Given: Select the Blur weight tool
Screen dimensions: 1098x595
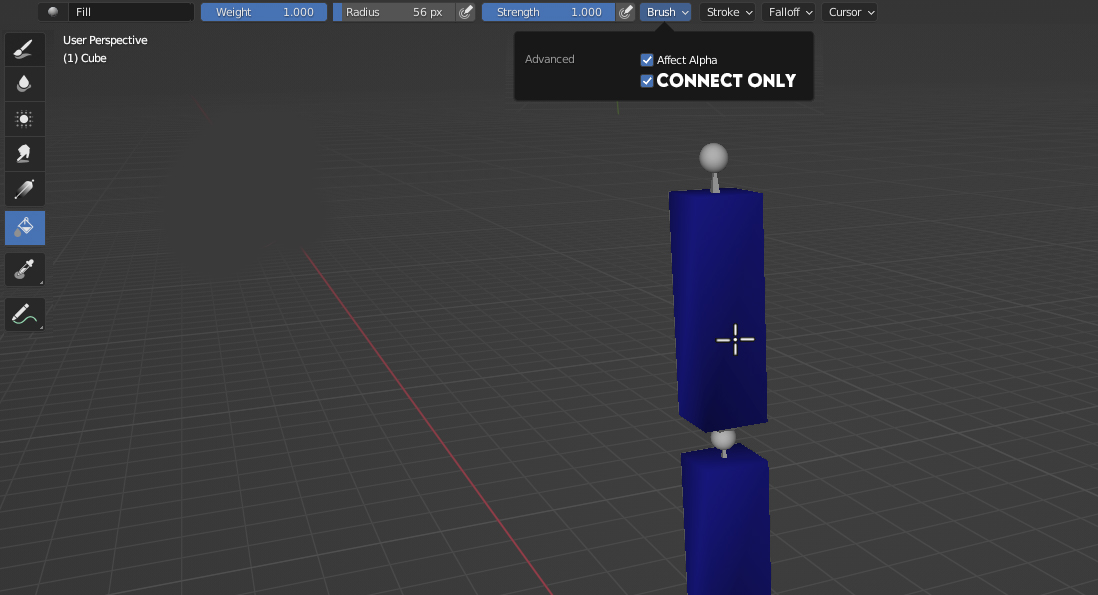Looking at the screenshot, I should (25, 84).
